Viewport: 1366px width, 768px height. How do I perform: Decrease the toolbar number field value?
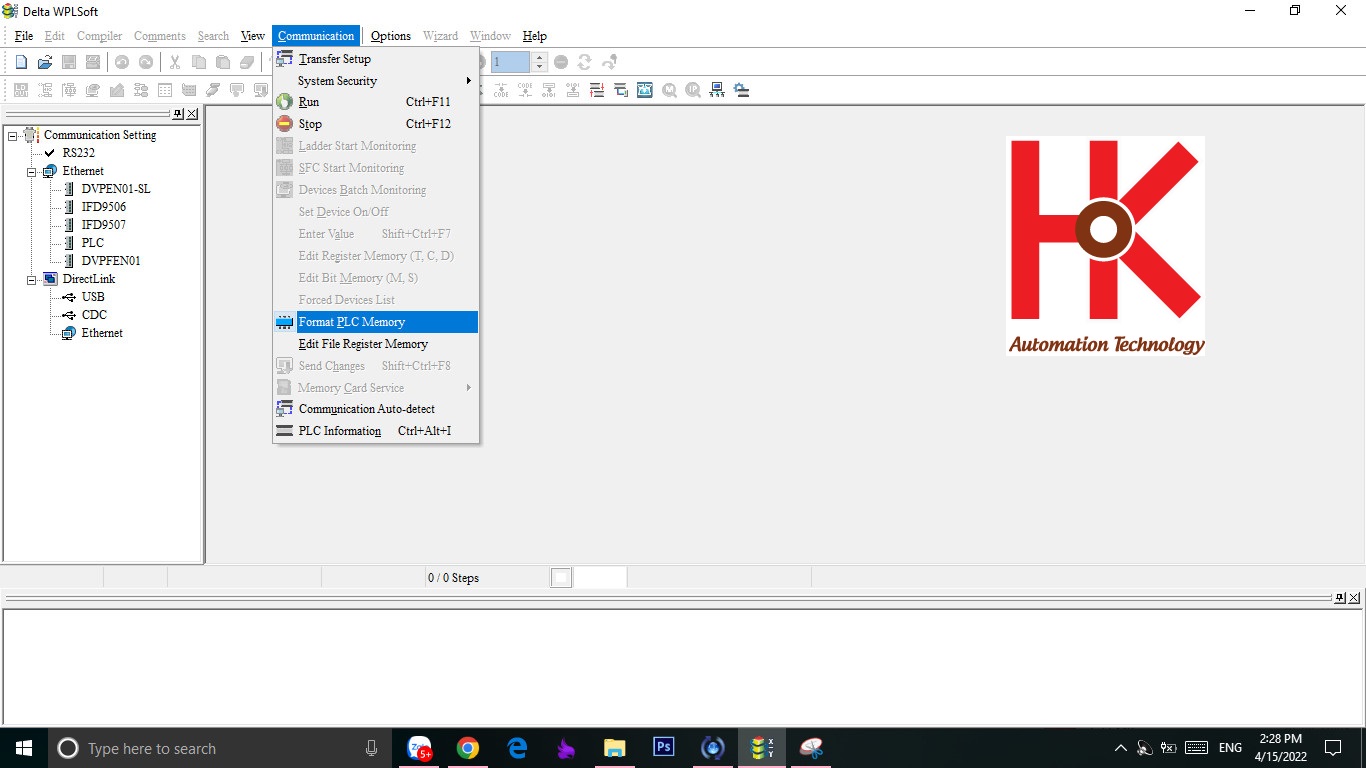click(540, 67)
